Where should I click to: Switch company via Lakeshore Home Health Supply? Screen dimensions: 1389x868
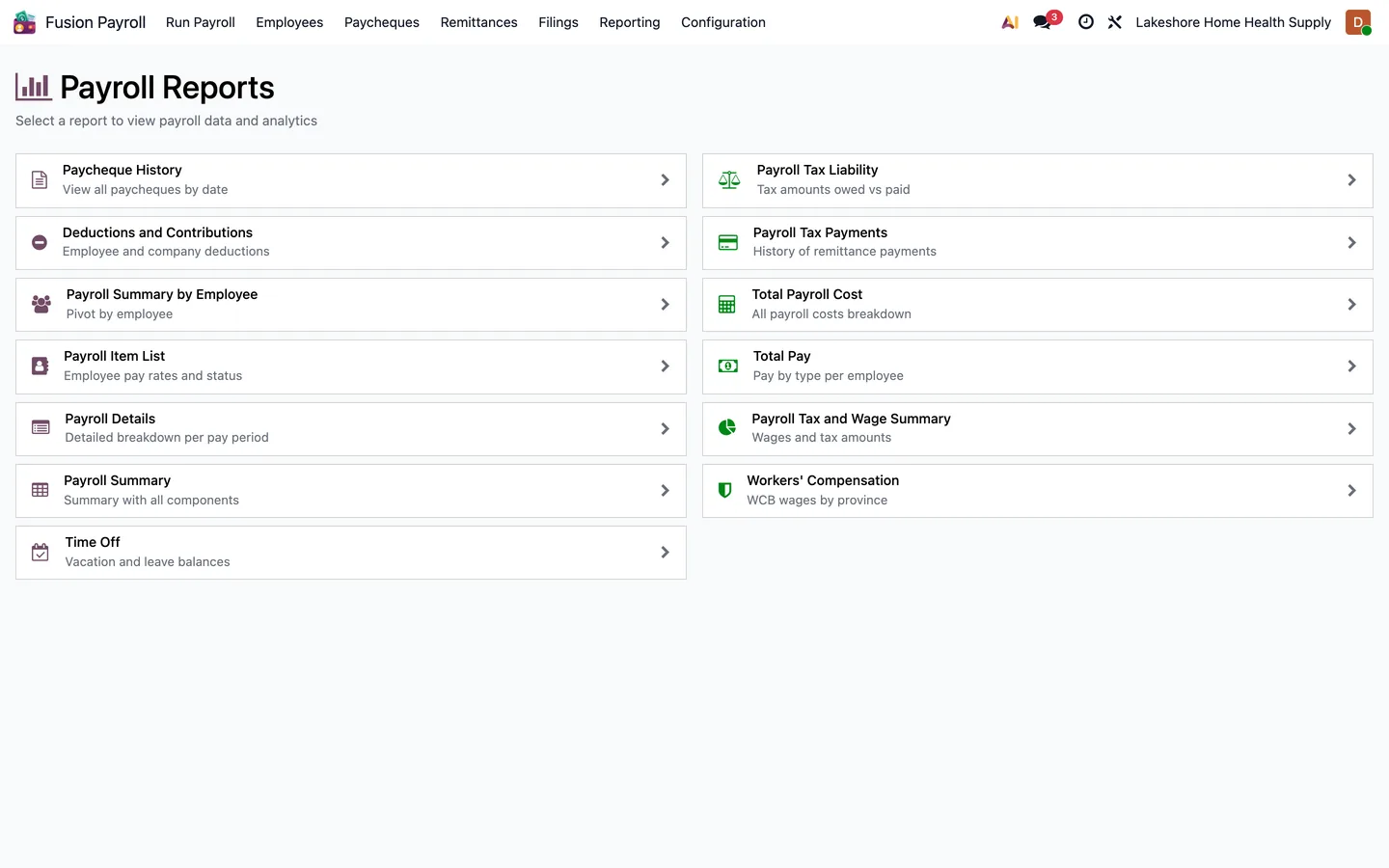coord(1233,22)
